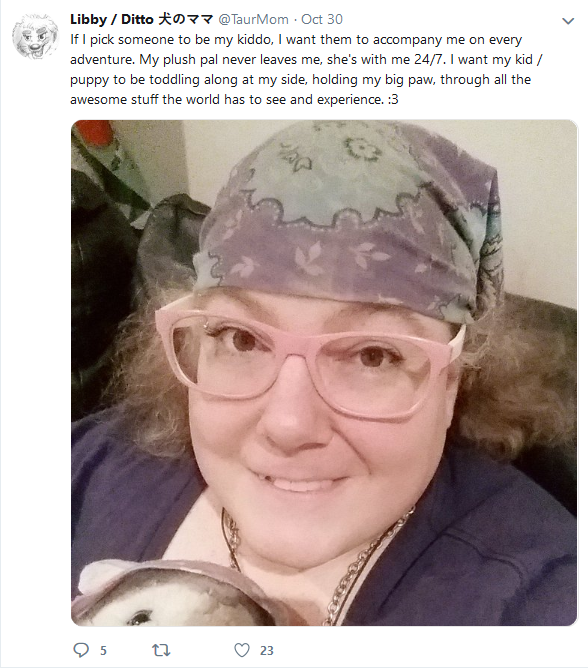Enlarge the attached selfie photo
Image resolution: width=588 pixels, height=668 pixels.
click(324, 373)
